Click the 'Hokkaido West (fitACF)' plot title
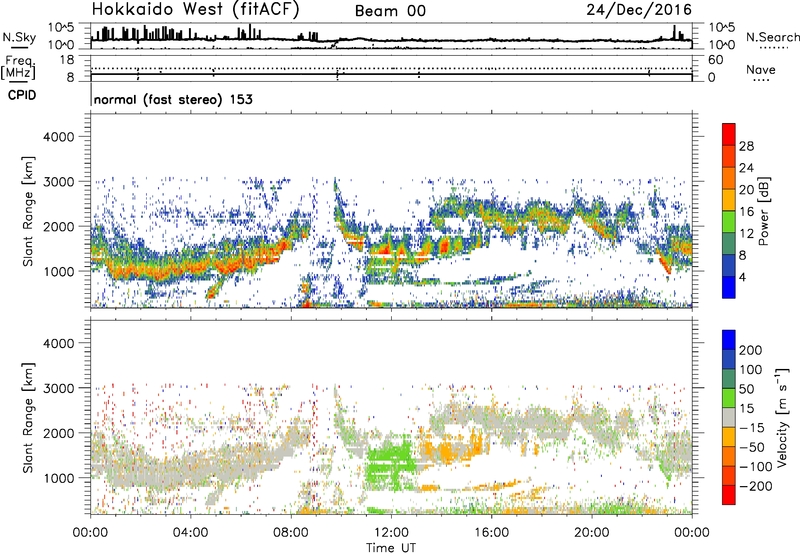 (x=195, y=10)
